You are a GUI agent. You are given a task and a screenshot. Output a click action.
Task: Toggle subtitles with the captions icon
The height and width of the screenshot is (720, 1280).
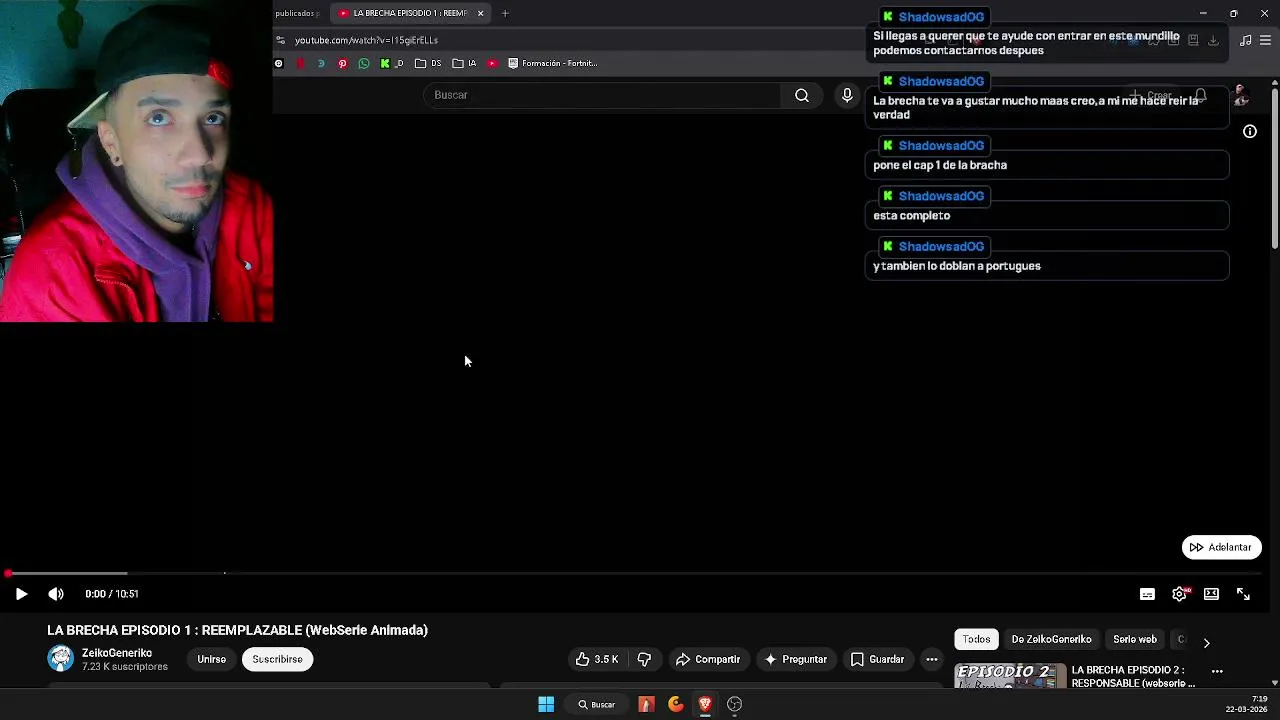1147,594
